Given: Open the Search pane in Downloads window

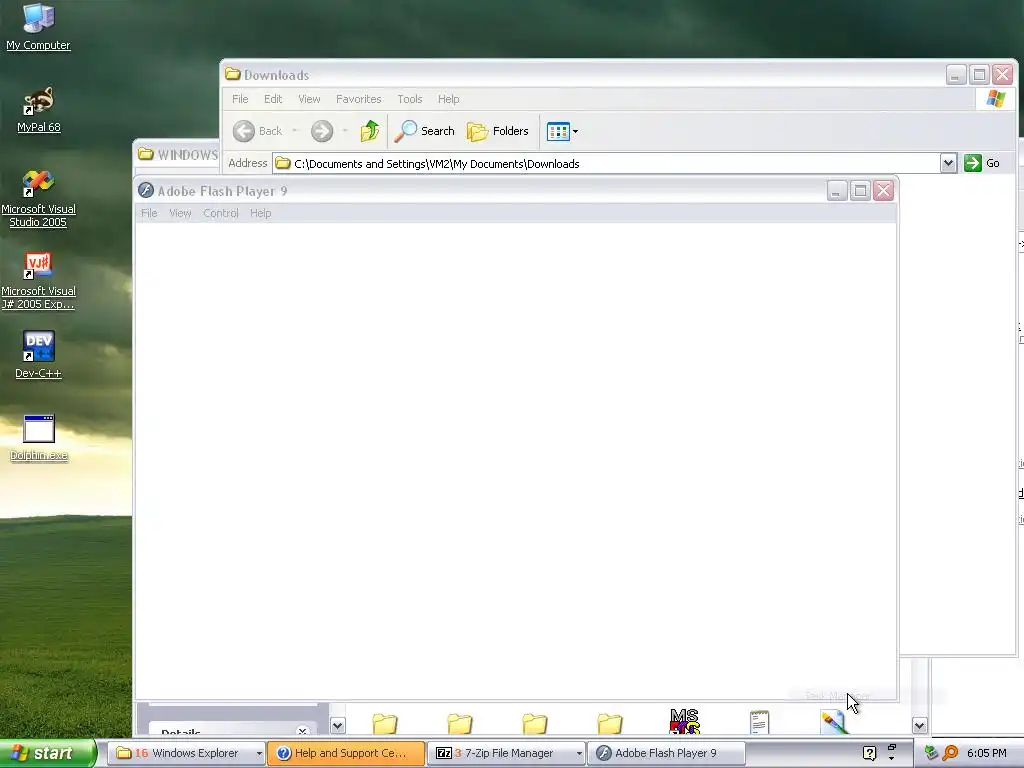Looking at the screenshot, I should click(424, 131).
